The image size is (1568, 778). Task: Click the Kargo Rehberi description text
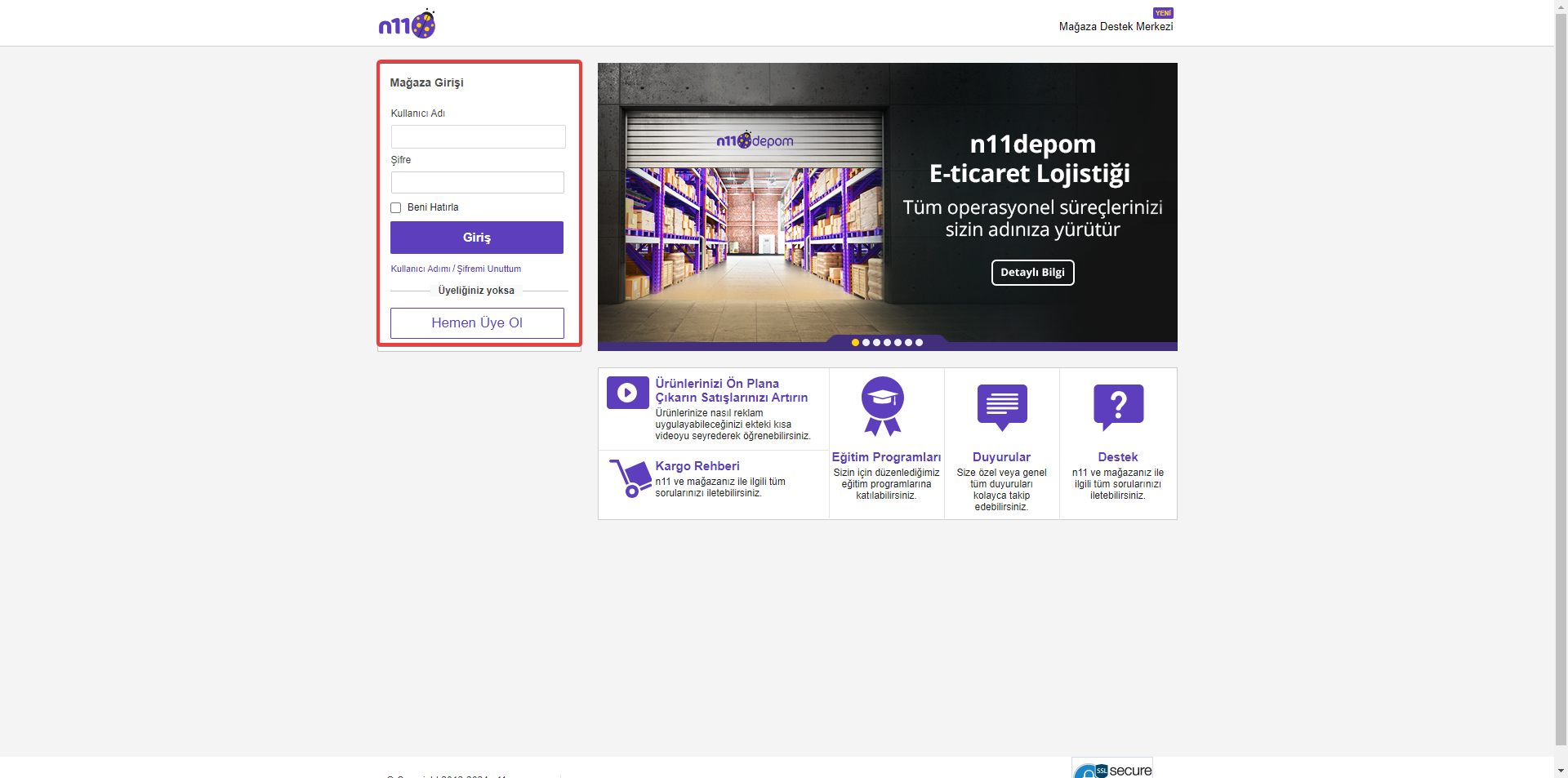720,487
